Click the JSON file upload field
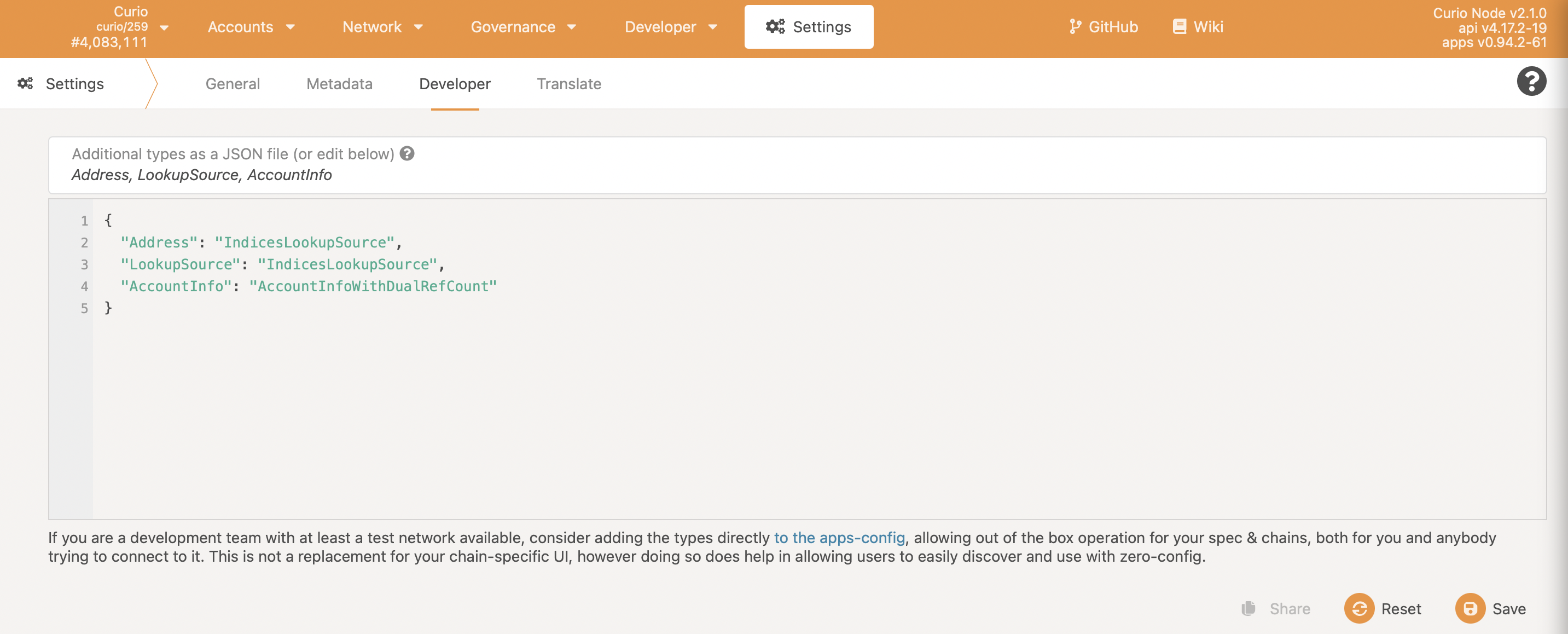Image resolution: width=1568 pixels, height=634 pixels. [797, 165]
